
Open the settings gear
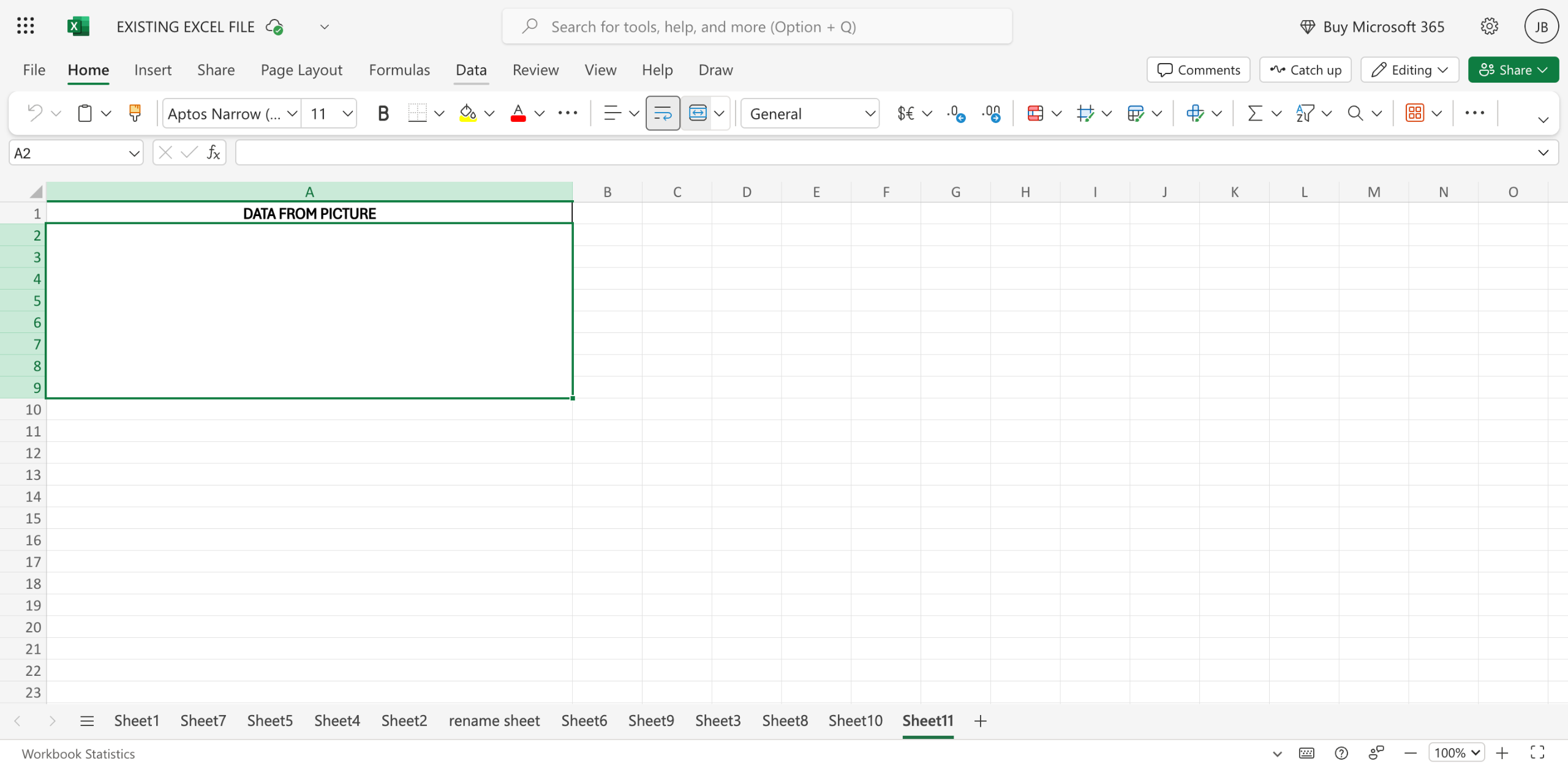pos(1489,26)
